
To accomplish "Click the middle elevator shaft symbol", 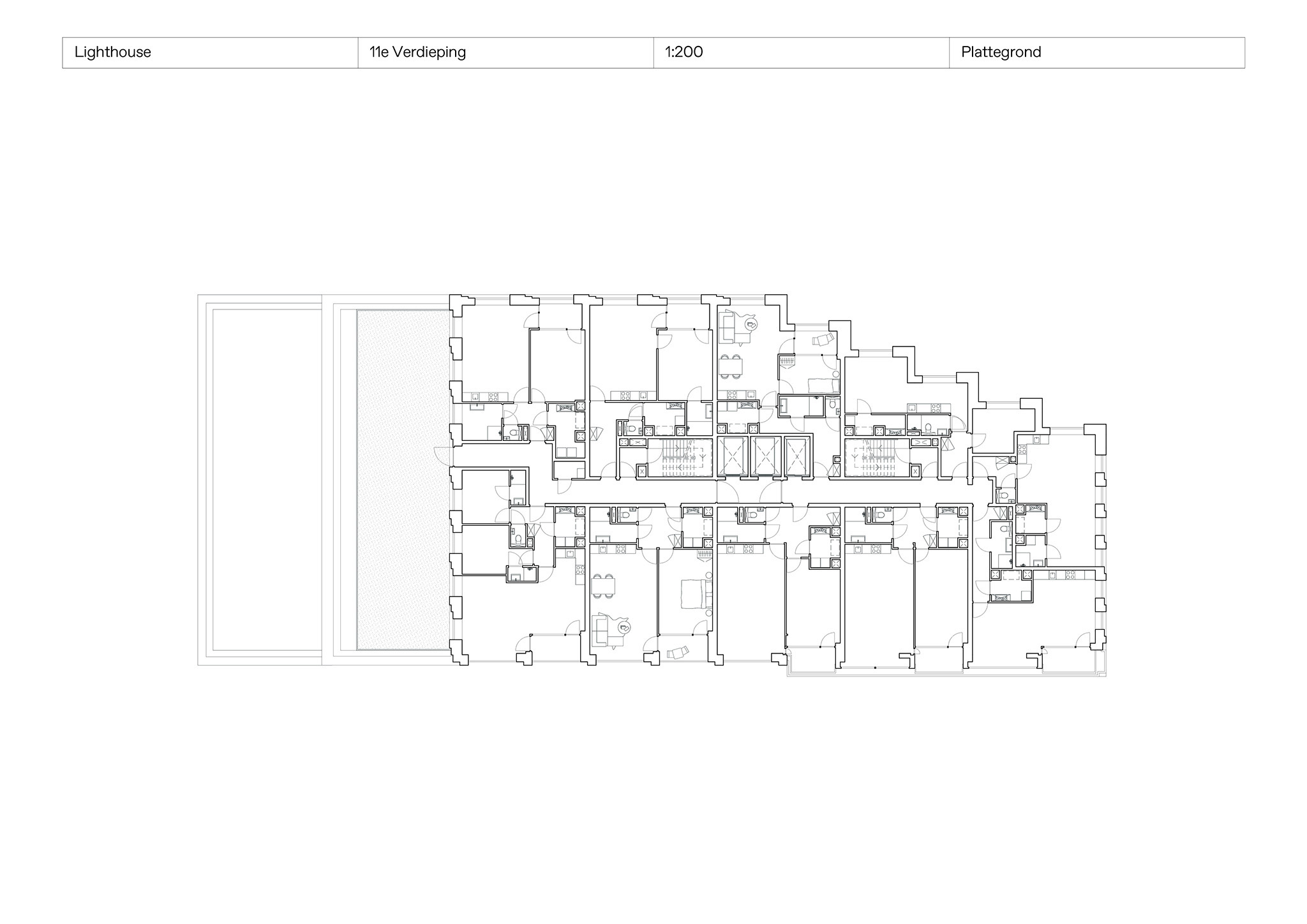I will tap(765, 456).
